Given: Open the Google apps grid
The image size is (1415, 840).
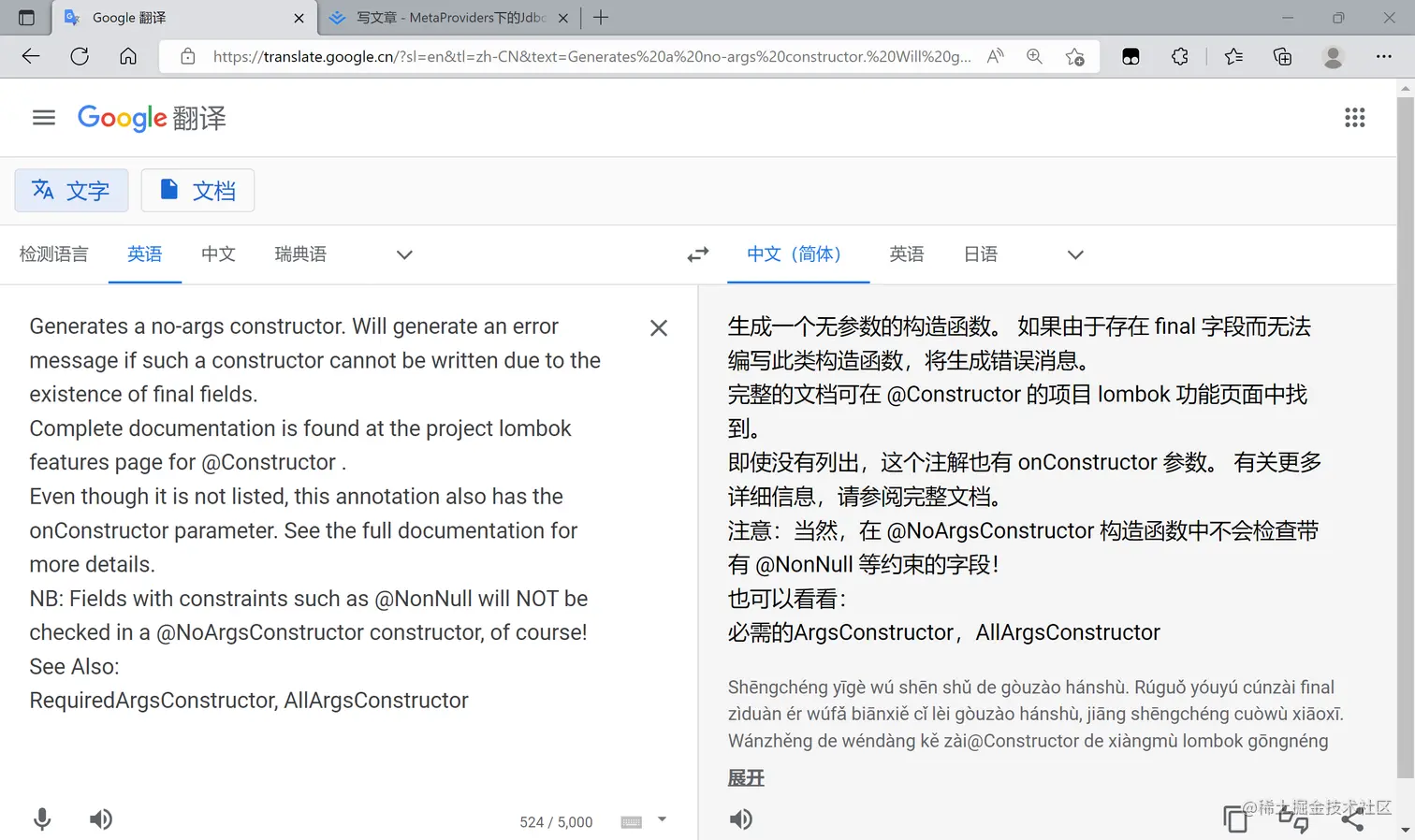Looking at the screenshot, I should click(1354, 118).
